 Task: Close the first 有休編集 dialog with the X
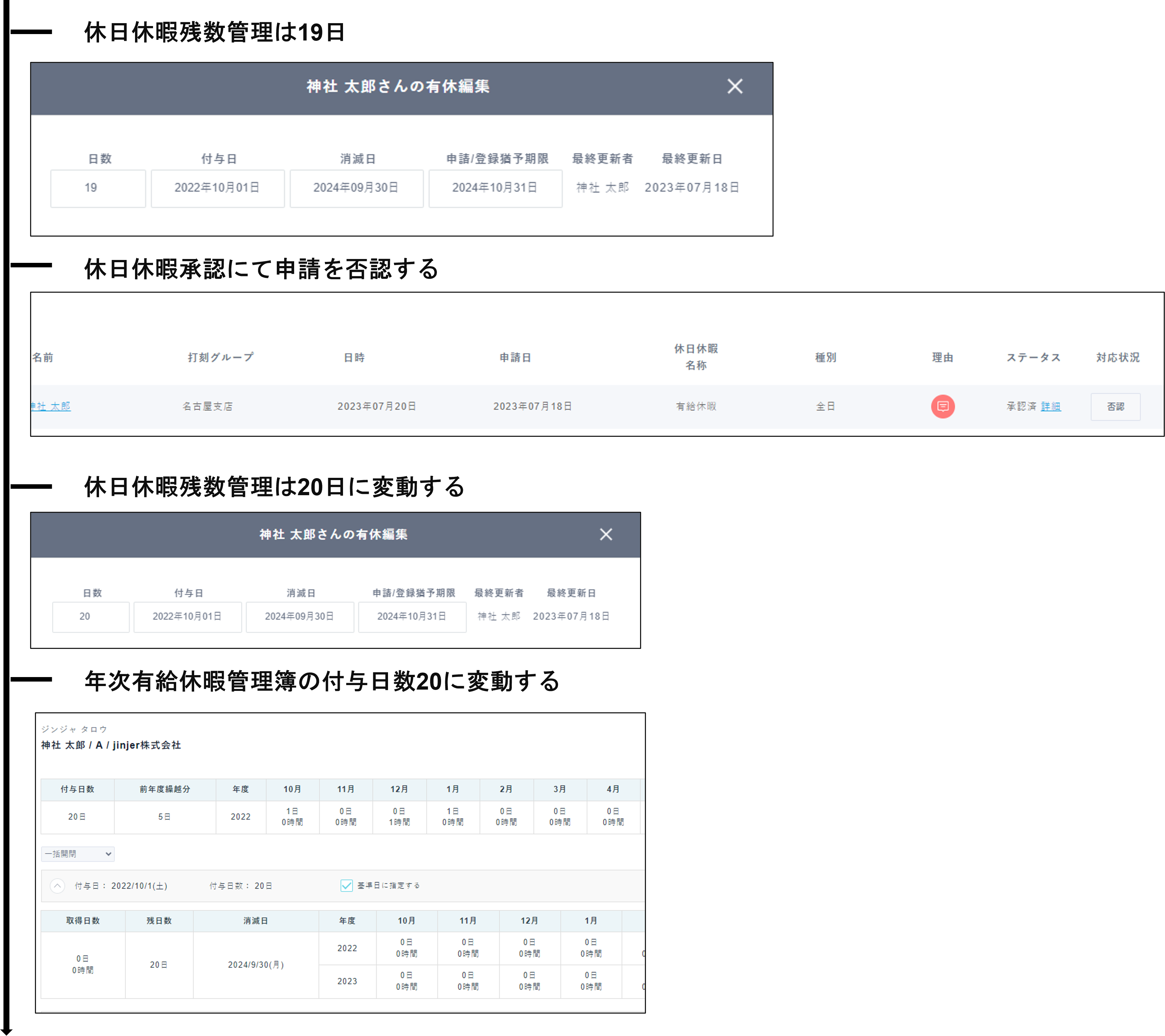click(735, 86)
